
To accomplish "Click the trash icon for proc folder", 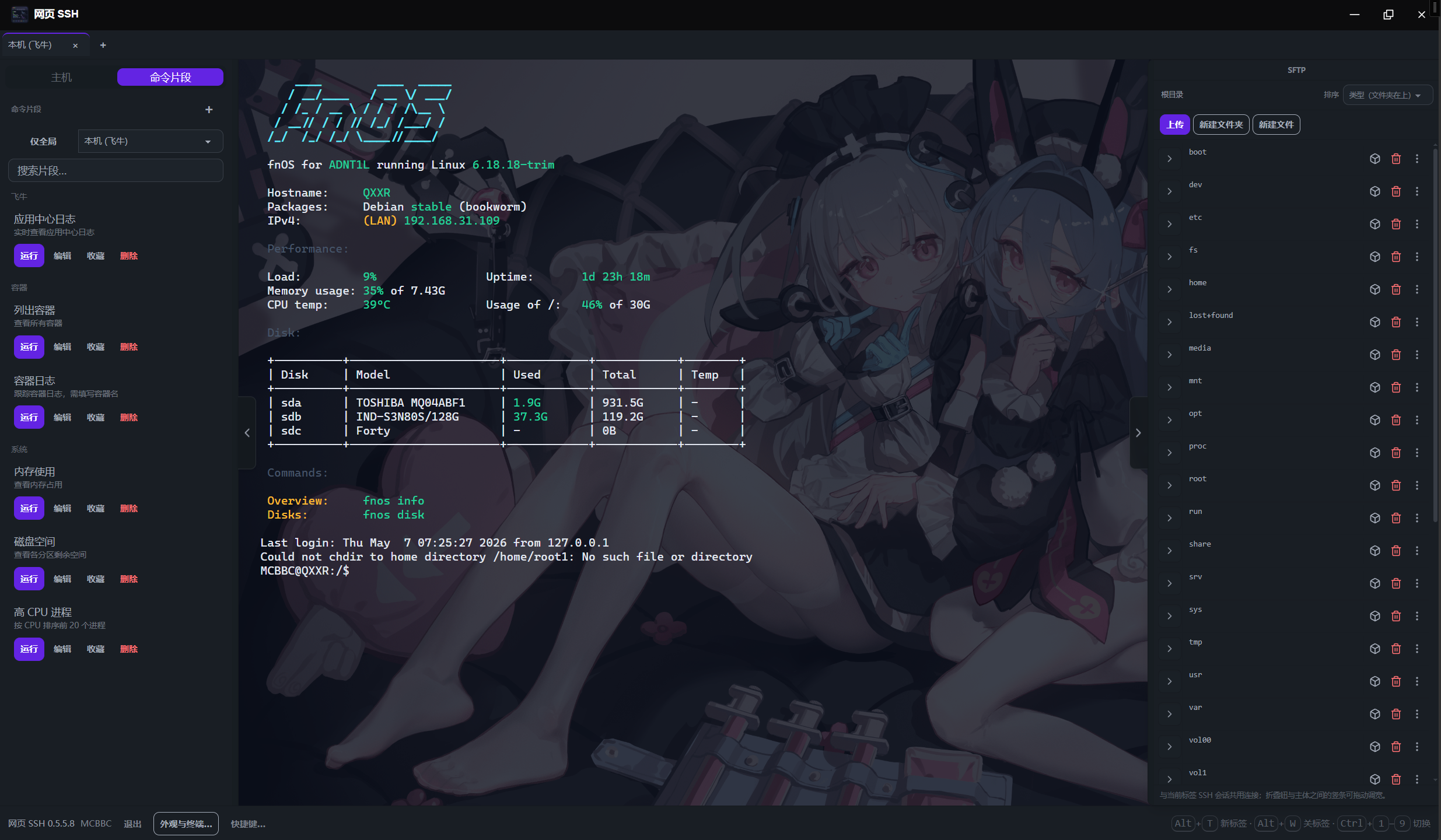I will click(1396, 453).
